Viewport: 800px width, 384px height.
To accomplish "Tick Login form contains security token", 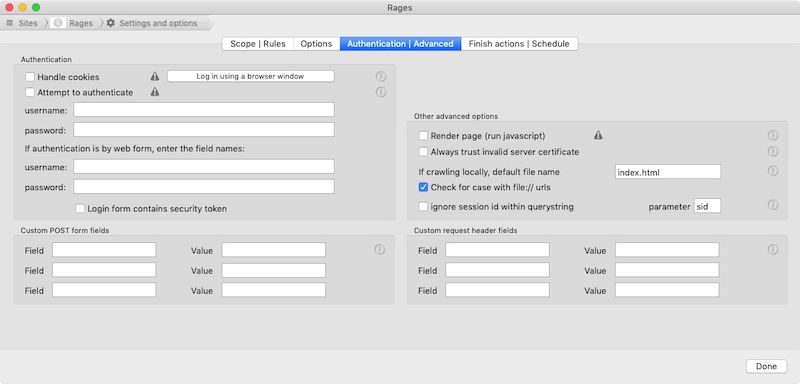I will [x=80, y=209].
